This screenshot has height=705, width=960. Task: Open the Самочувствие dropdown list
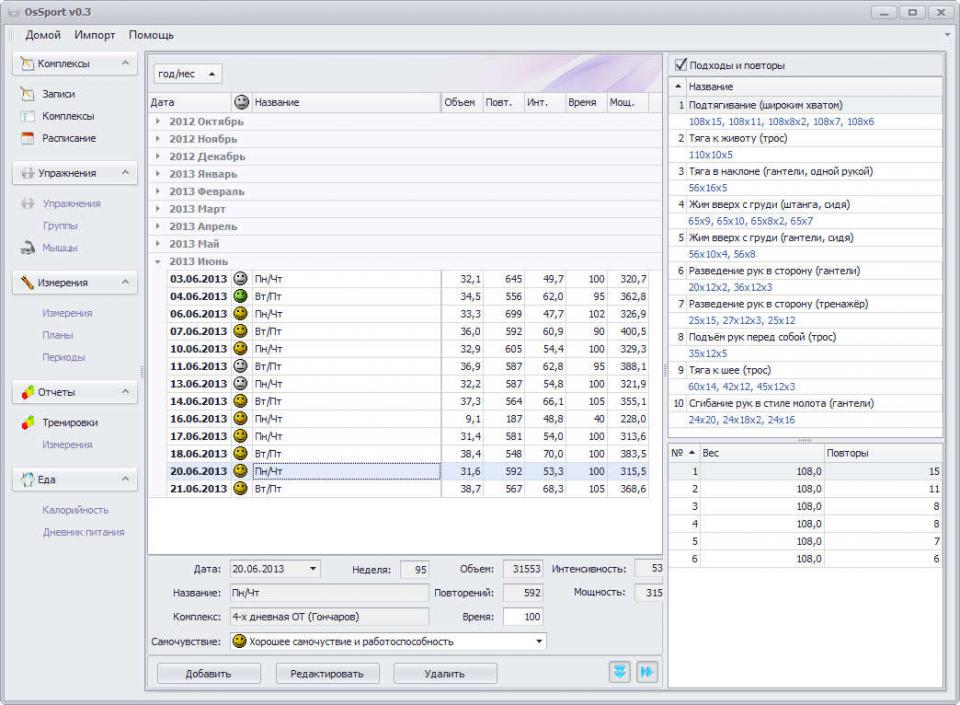coord(540,641)
